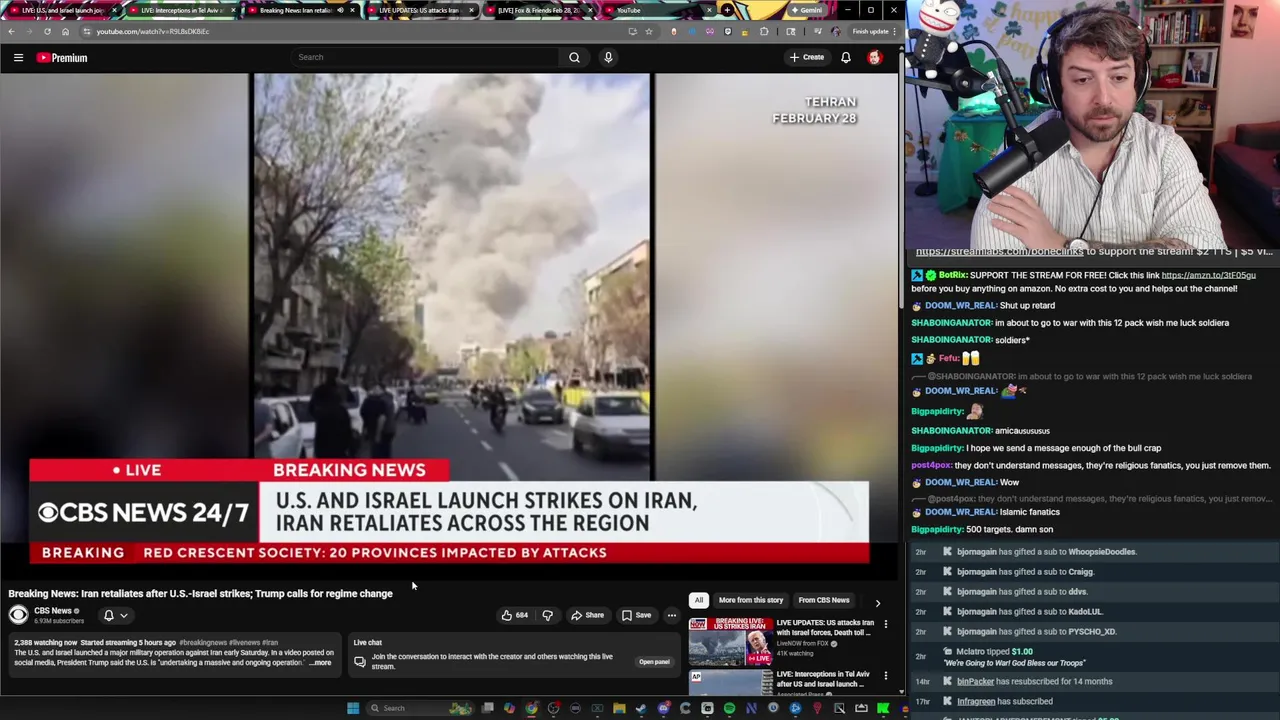
Task: Select the 'From CBS News' chip
Action: 823,600
